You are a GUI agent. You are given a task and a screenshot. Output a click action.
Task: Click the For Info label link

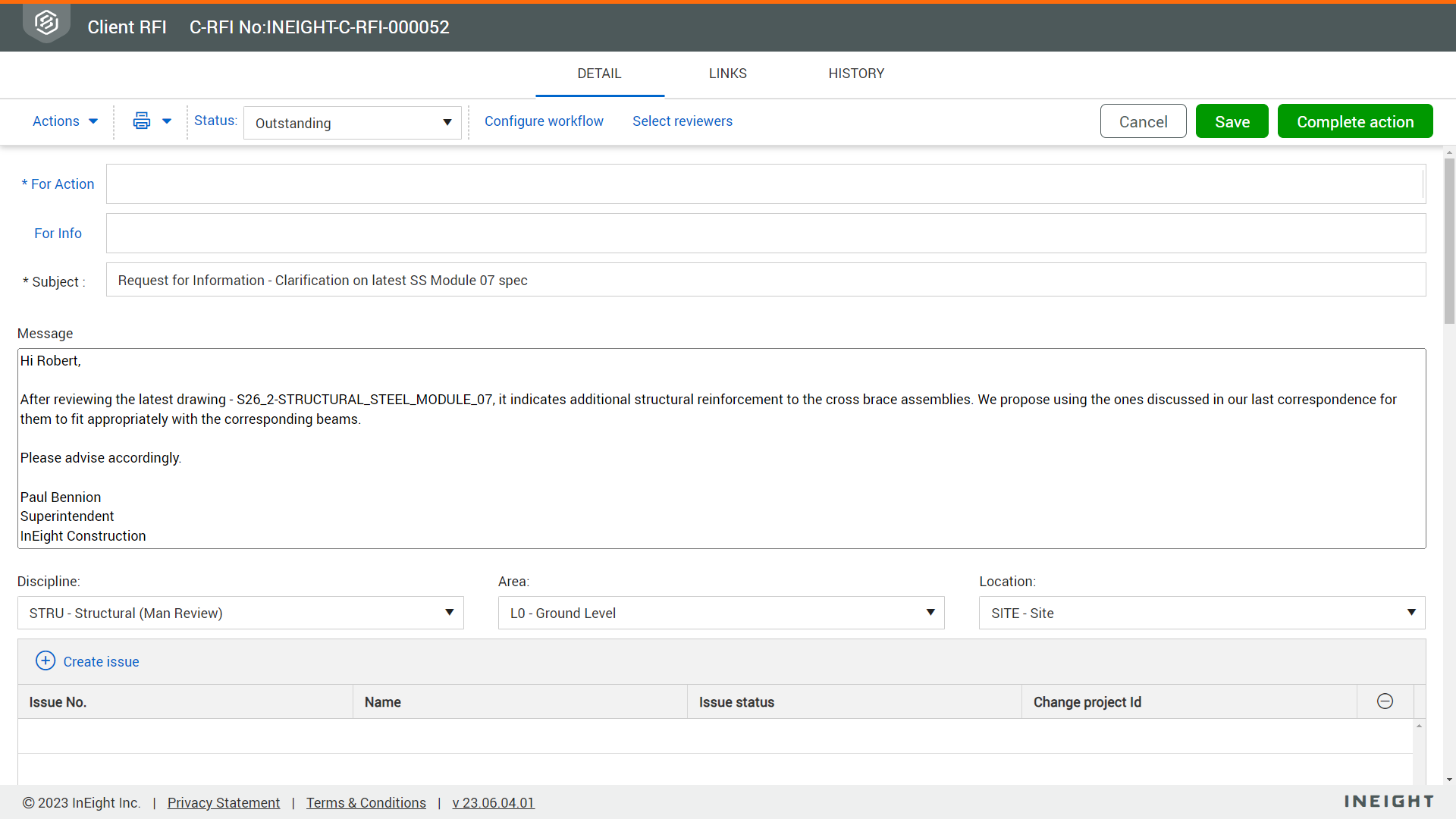click(x=58, y=234)
